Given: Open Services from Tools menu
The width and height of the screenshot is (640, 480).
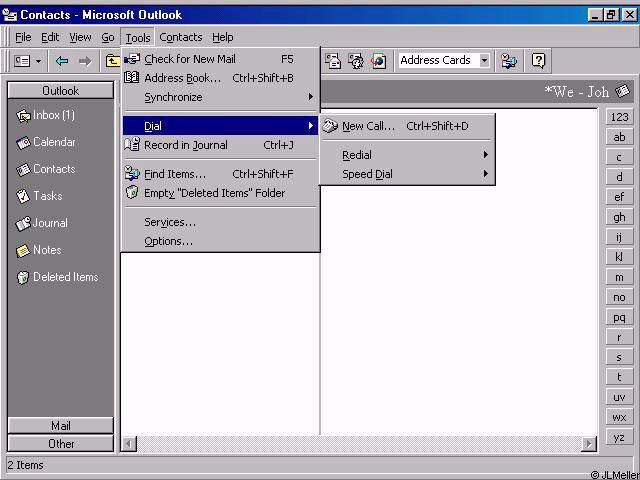Looking at the screenshot, I should pyautogui.click(x=220, y=222).
